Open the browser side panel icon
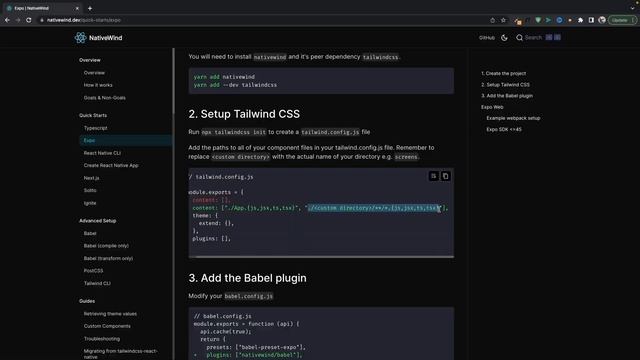 pos(591,20)
